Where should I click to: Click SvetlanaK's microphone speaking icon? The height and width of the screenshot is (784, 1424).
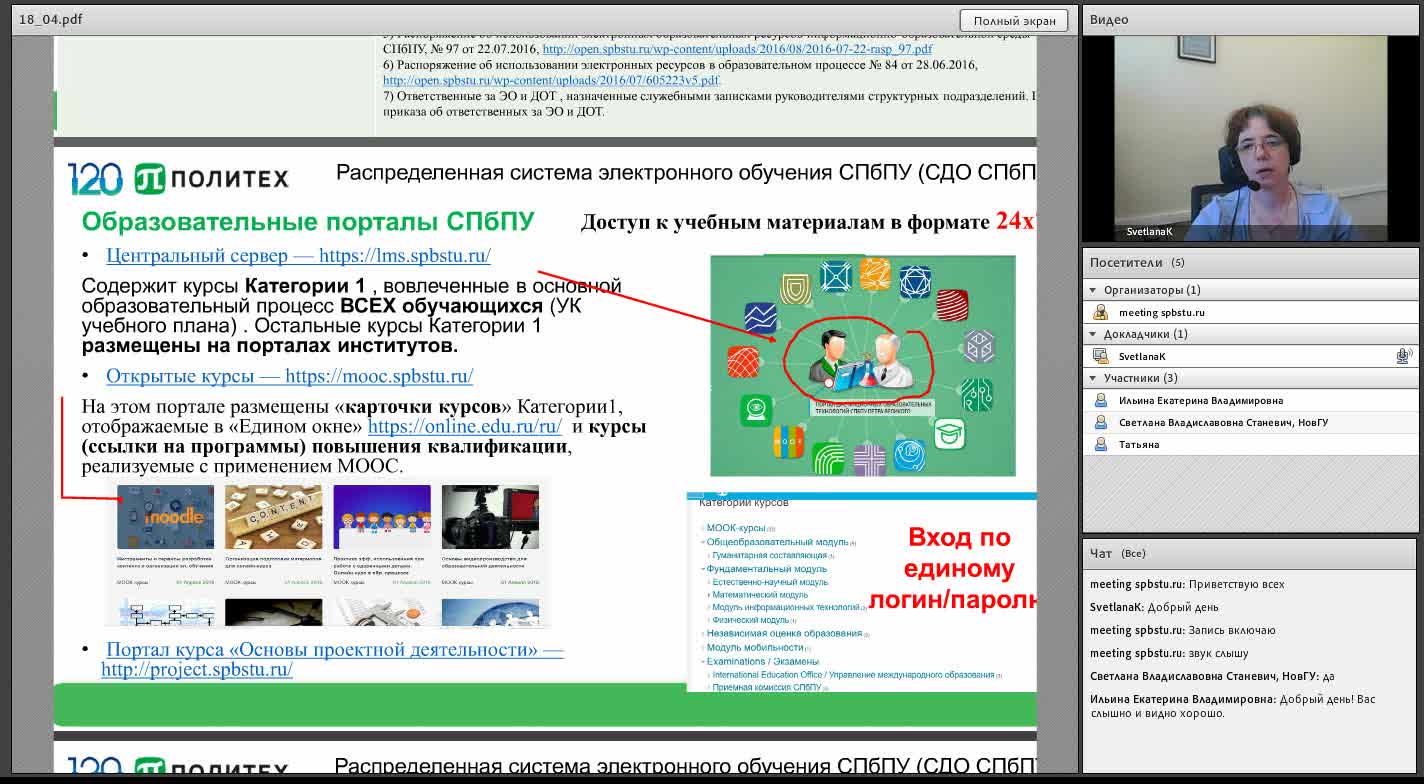click(x=1403, y=356)
